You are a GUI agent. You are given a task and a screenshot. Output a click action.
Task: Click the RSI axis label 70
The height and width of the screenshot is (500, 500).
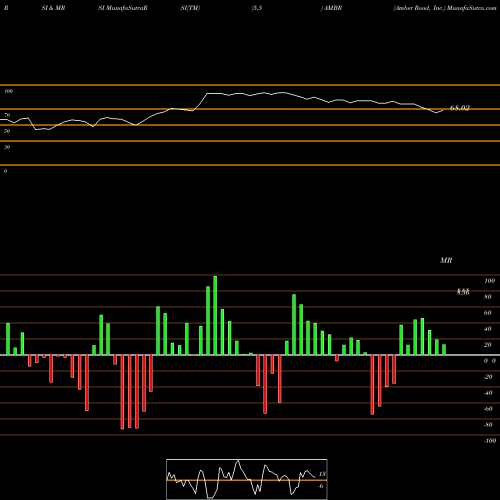pos(7,115)
